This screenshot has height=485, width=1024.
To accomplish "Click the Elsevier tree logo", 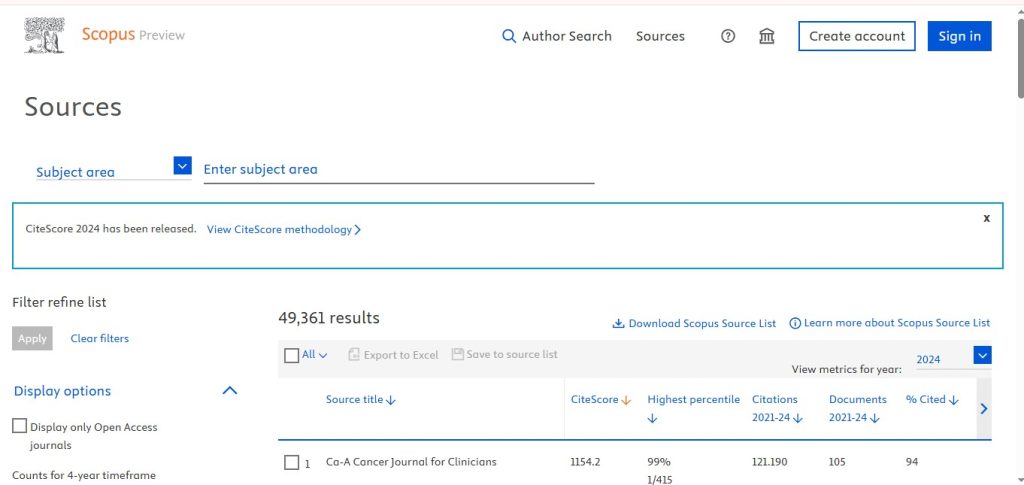I will (45, 35).
